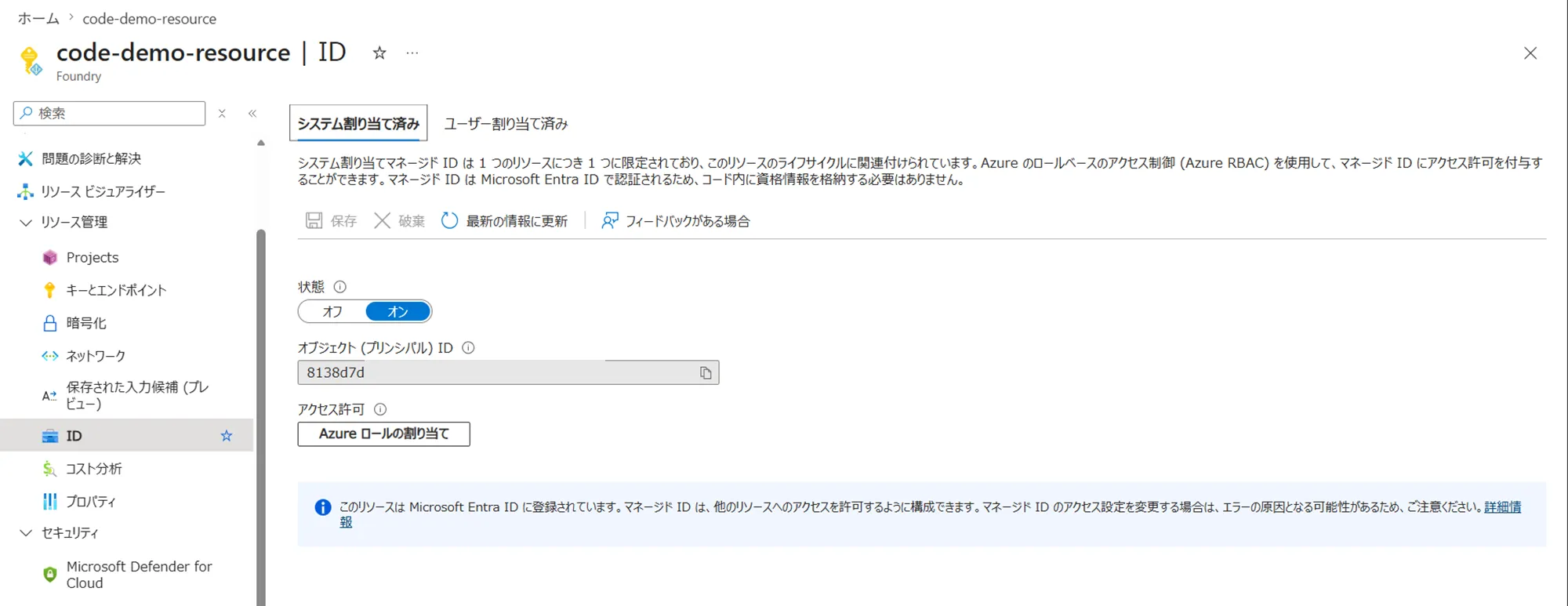Collapse the リソース管理 section

pyautogui.click(x=25, y=223)
